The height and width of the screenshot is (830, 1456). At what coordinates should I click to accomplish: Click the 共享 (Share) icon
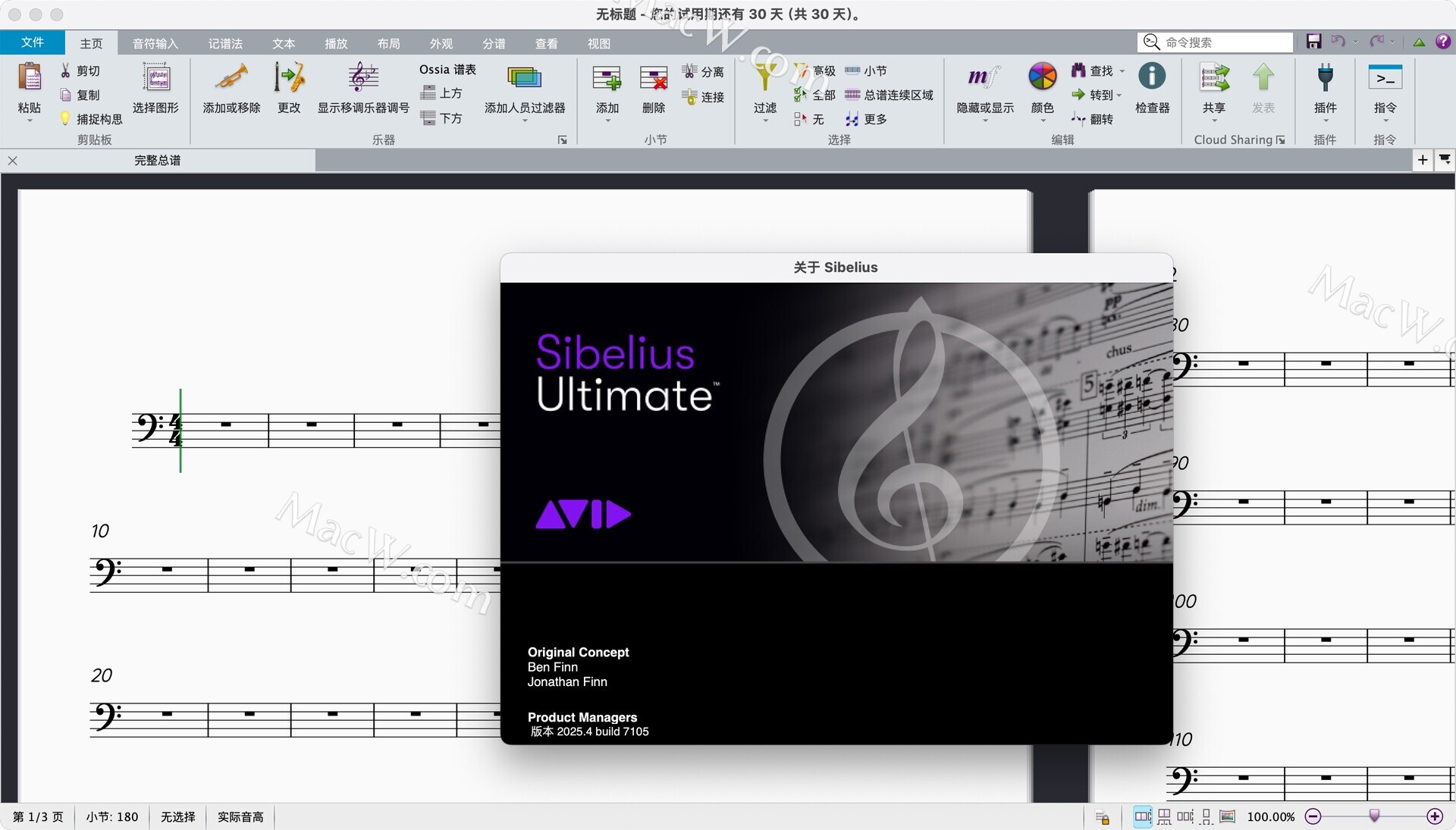pyautogui.click(x=1214, y=77)
